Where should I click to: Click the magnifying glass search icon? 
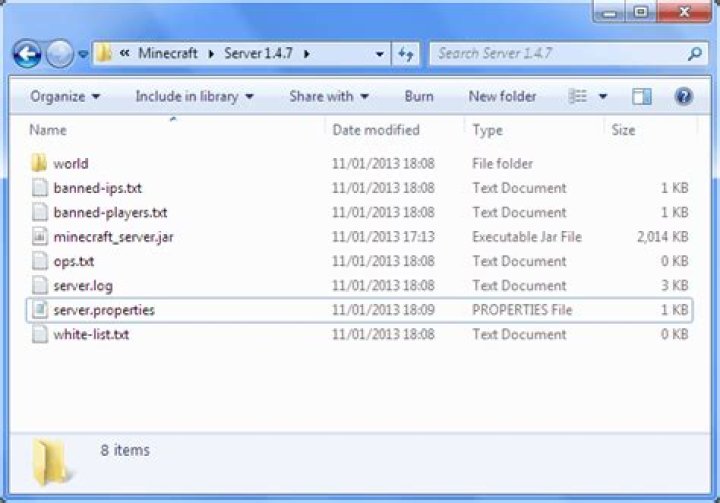pyautogui.click(x=695, y=54)
